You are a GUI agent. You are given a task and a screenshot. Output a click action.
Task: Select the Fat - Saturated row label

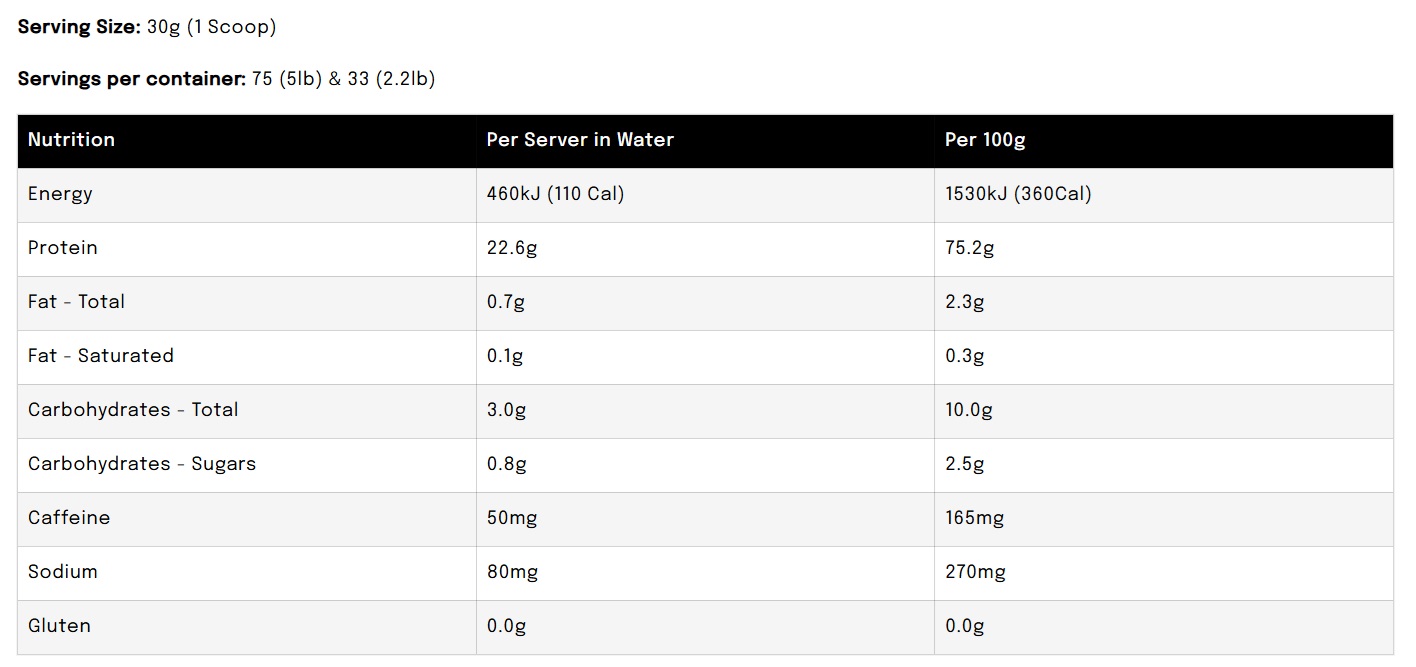point(101,356)
